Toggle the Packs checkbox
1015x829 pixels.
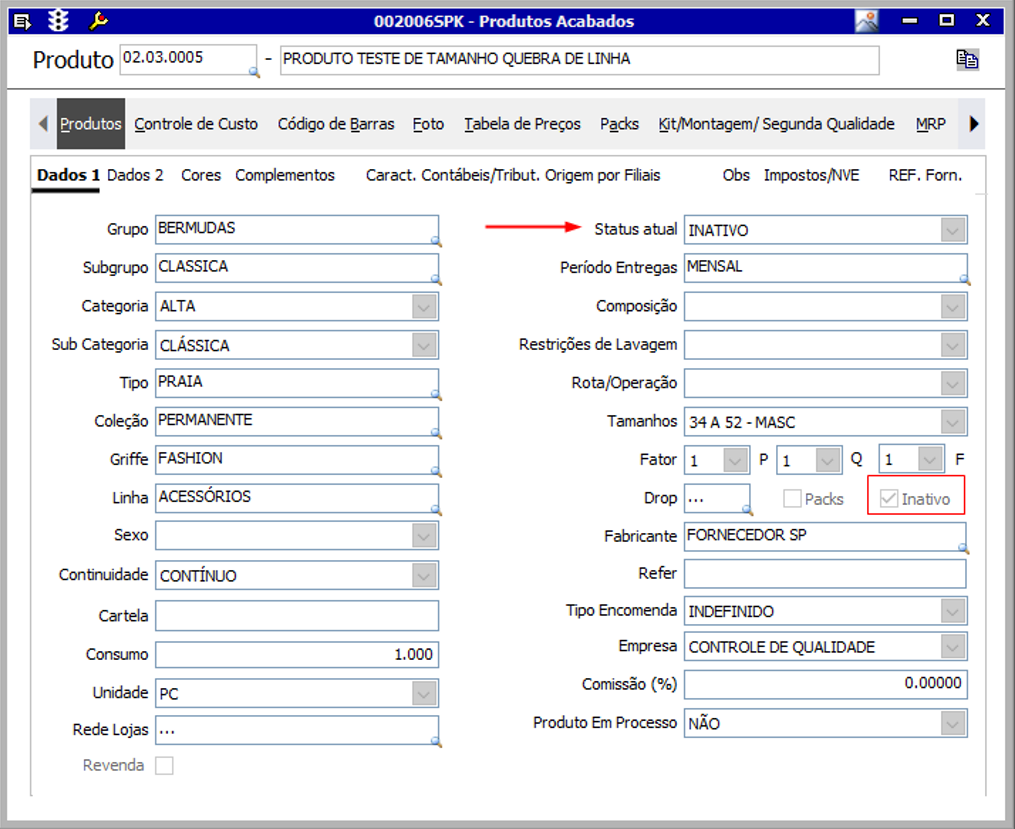pos(792,498)
